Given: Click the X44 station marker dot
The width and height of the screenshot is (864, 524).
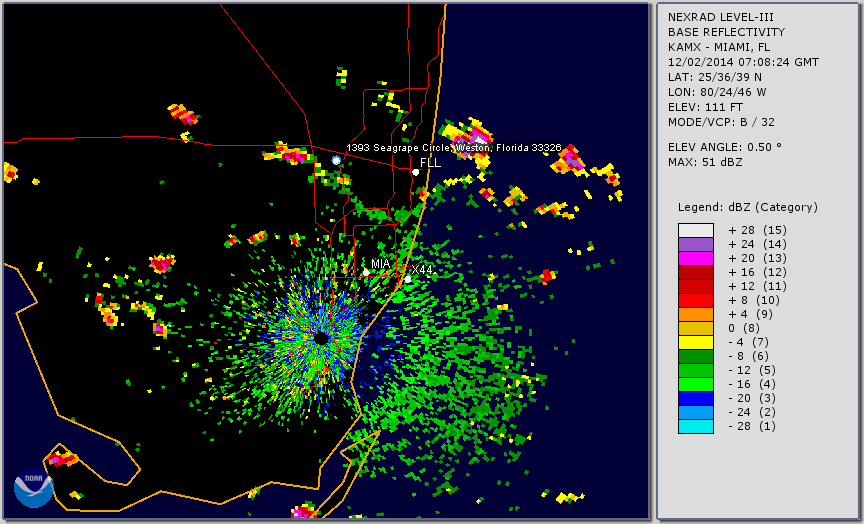Looking at the screenshot, I should click(408, 279).
